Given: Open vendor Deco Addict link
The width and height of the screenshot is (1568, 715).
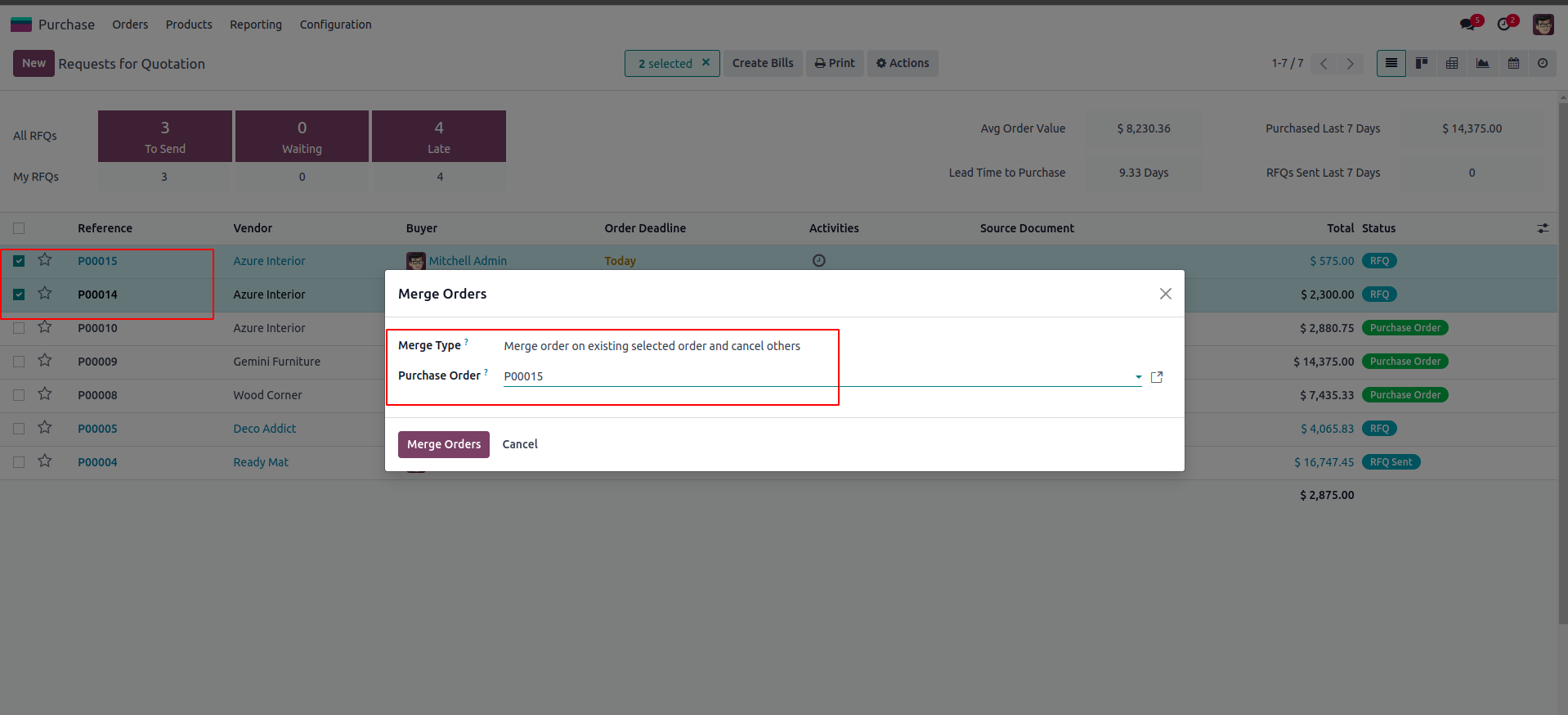Looking at the screenshot, I should click(x=264, y=429).
